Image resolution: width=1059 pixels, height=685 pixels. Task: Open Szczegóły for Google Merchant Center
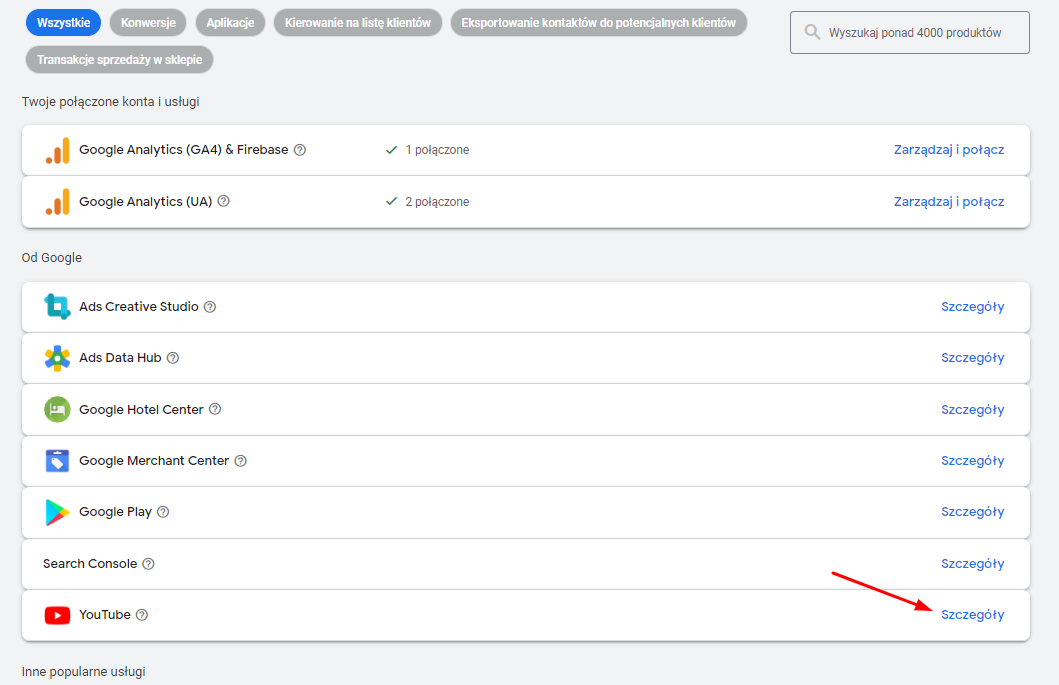[x=973, y=461]
